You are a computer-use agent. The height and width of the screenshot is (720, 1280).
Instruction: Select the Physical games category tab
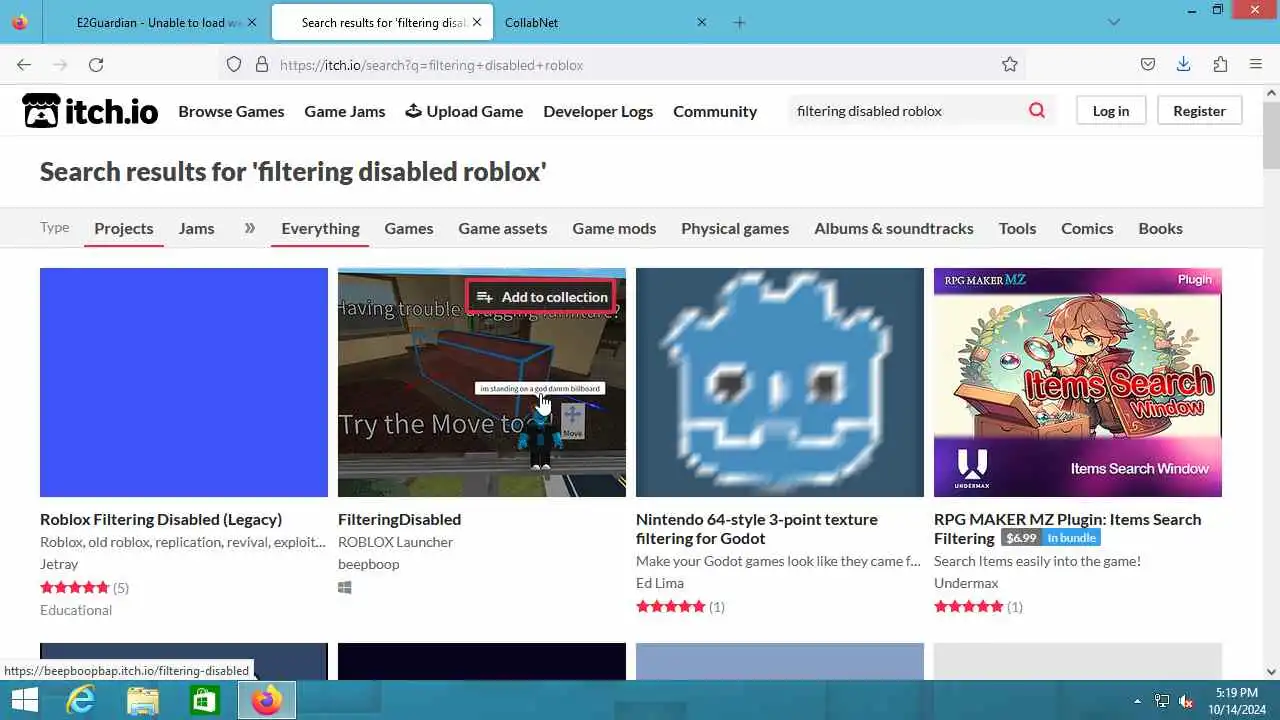[735, 228]
